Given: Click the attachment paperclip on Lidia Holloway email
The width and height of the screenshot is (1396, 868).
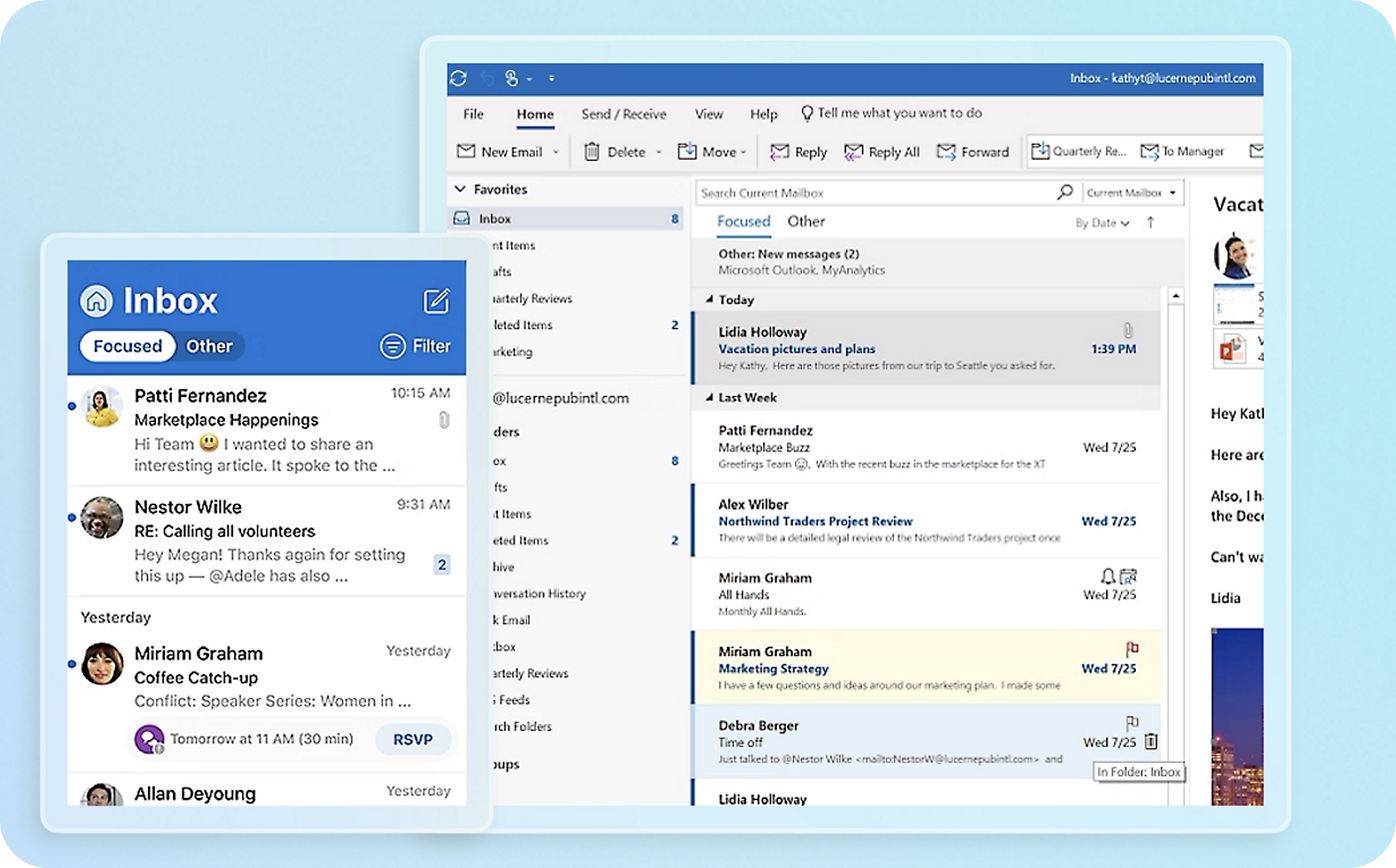Looking at the screenshot, I should tap(1127, 330).
